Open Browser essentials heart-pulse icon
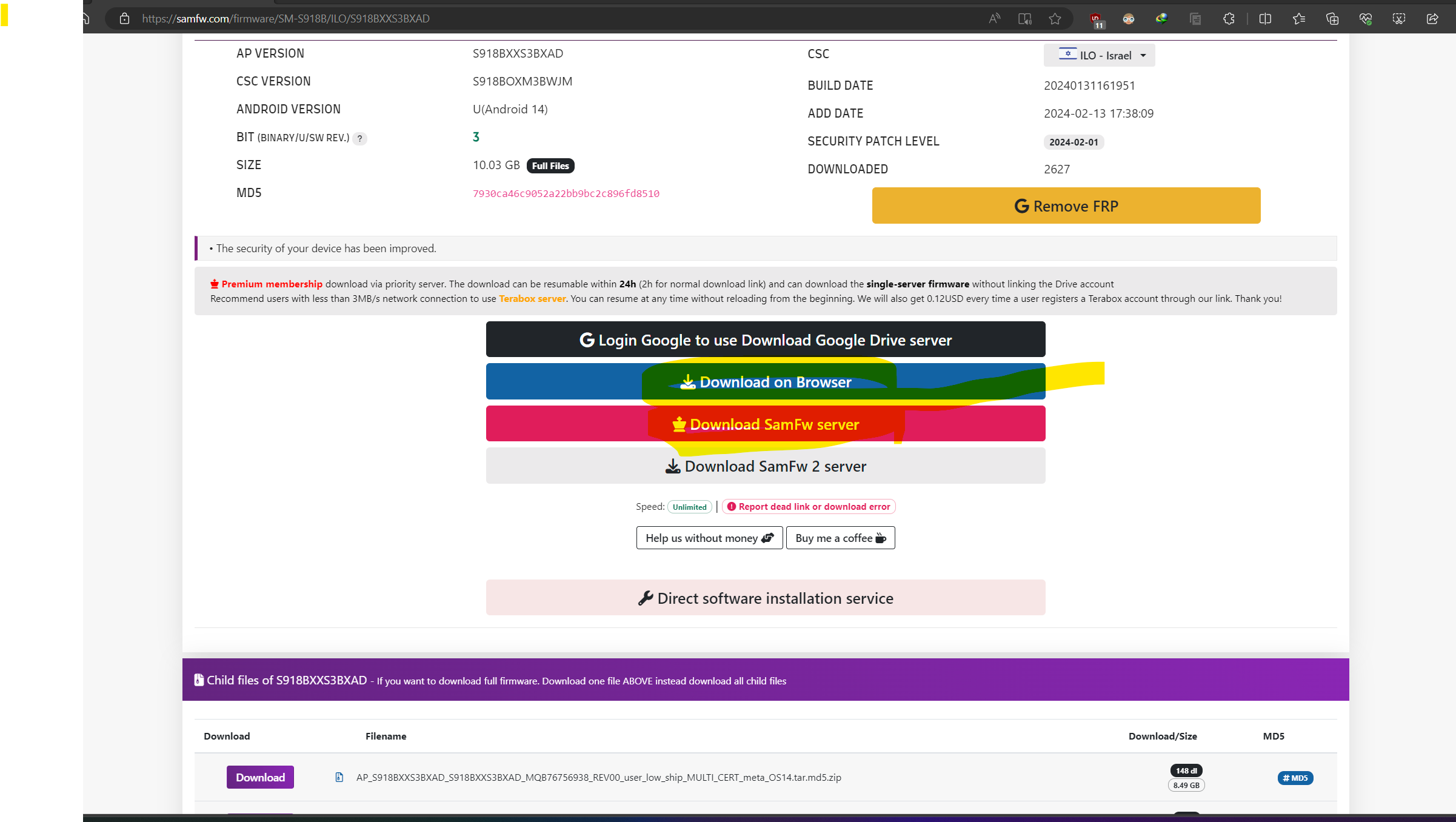The width and height of the screenshot is (1456, 822). point(1366,19)
